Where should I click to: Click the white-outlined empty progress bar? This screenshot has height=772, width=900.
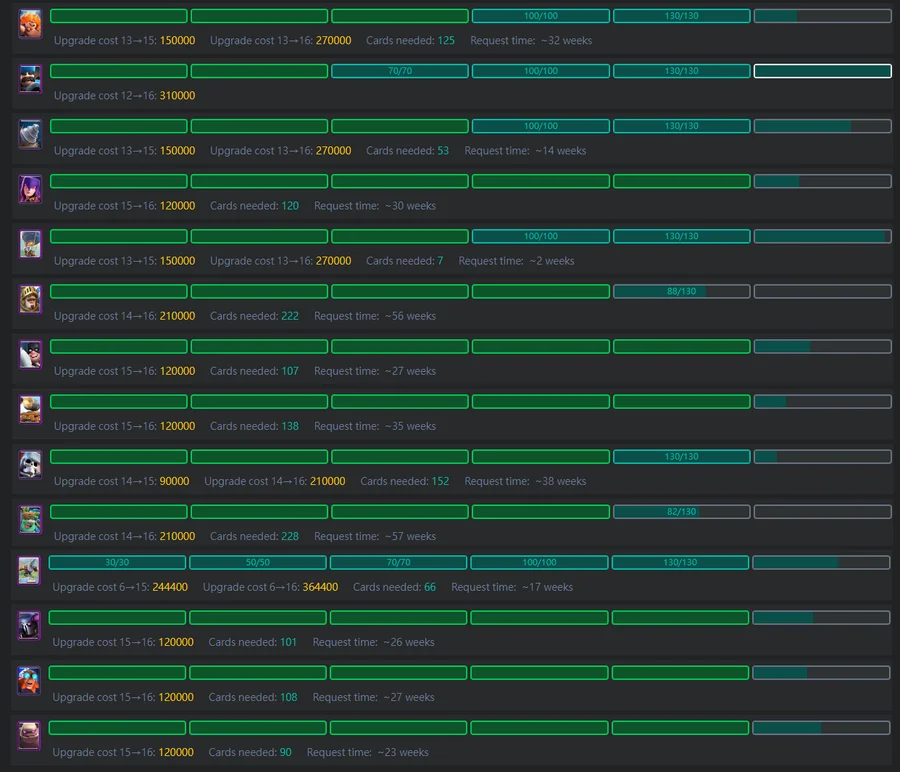[822, 71]
